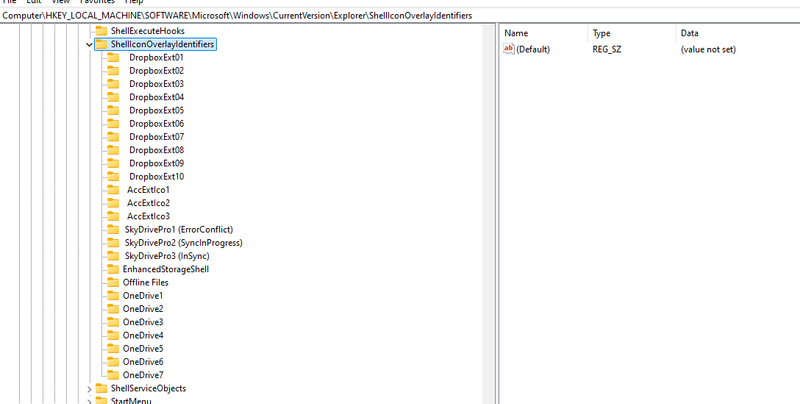
Task: Select the EnhancedStorageShell key name
Action: [166, 269]
